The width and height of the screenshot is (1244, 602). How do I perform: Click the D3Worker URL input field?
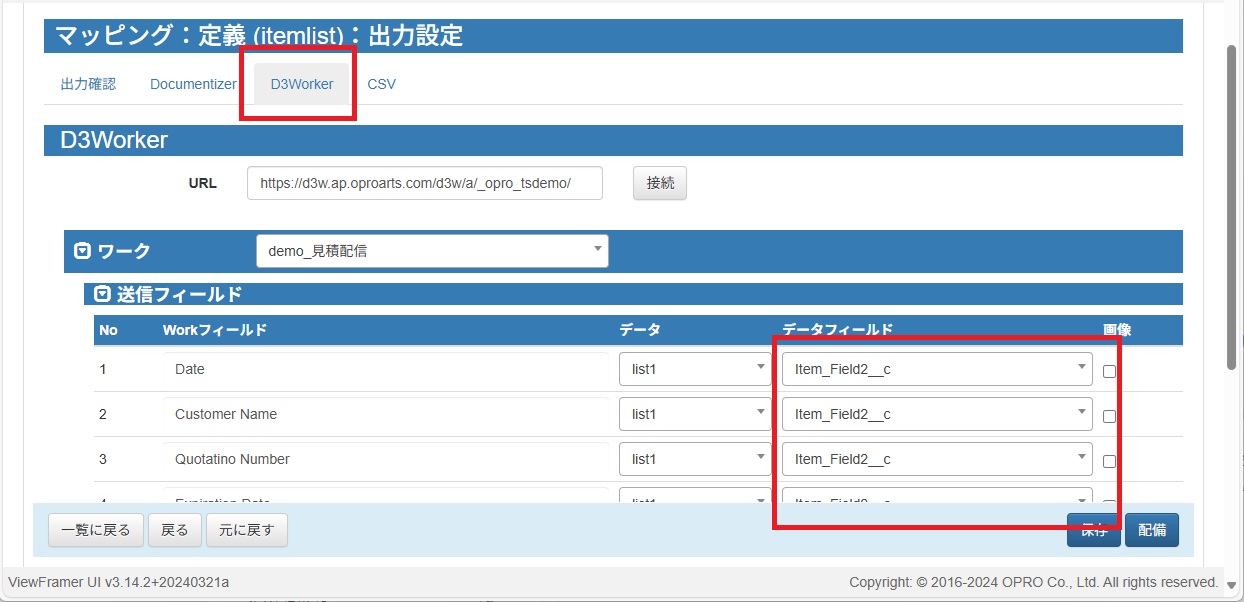(424, 183)
